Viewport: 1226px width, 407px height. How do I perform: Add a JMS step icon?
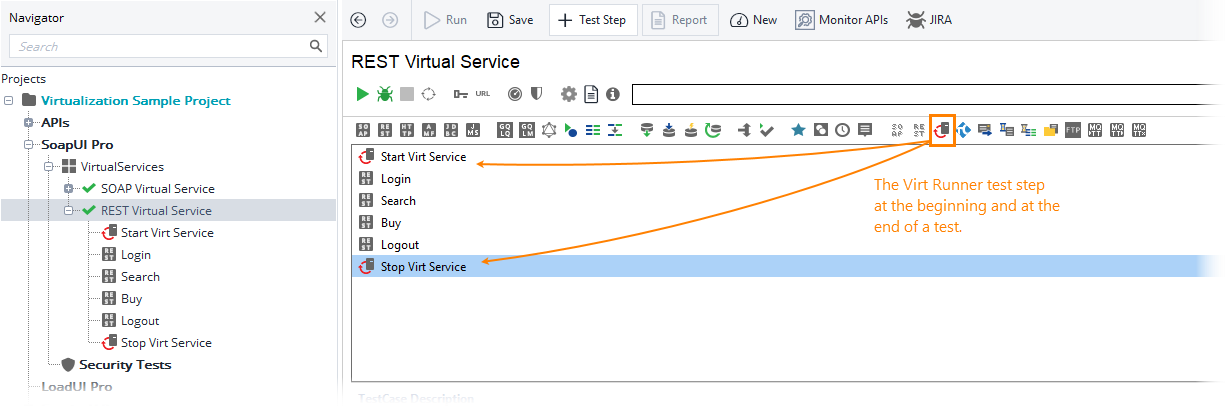[x=473, y=129]
